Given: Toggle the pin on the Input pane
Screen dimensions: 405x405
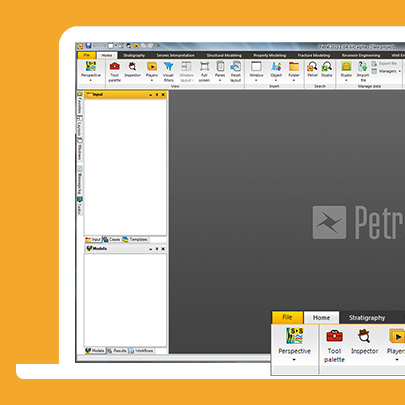Looking at the screenshot, I should click(x=157, y=95).
